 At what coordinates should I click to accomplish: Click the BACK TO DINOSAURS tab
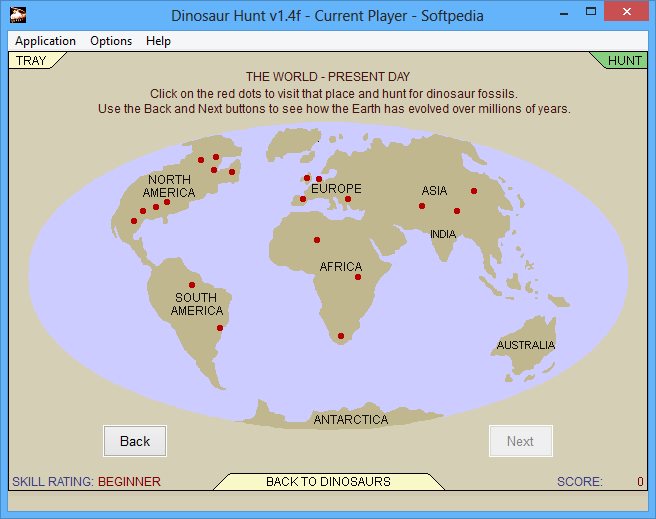pyautogui.click(x=328, y=482)
